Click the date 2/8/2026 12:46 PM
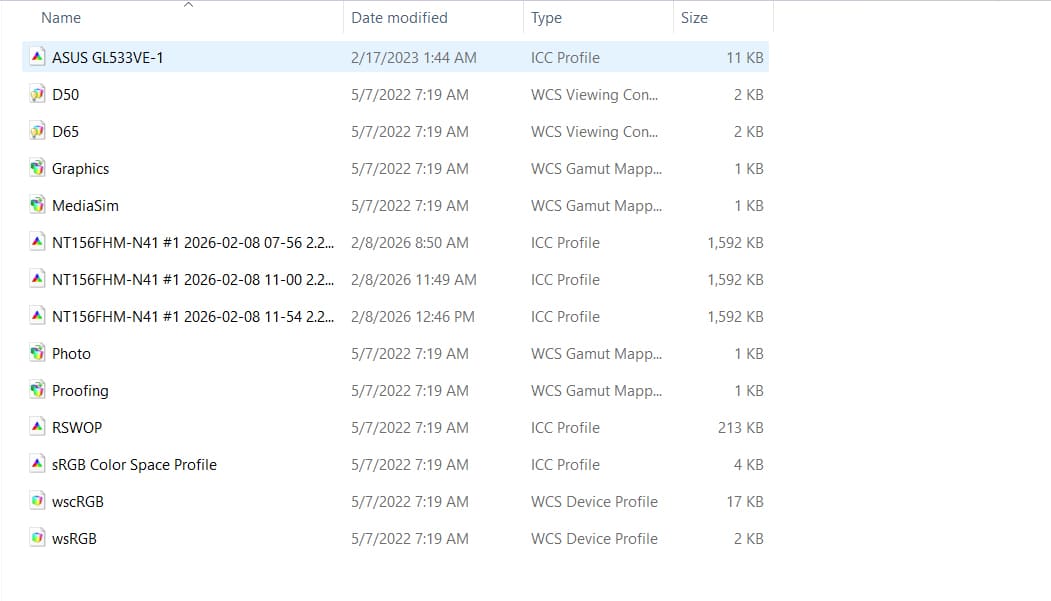The height and width of the screenshot is (601, 1051). coord(413,316)
